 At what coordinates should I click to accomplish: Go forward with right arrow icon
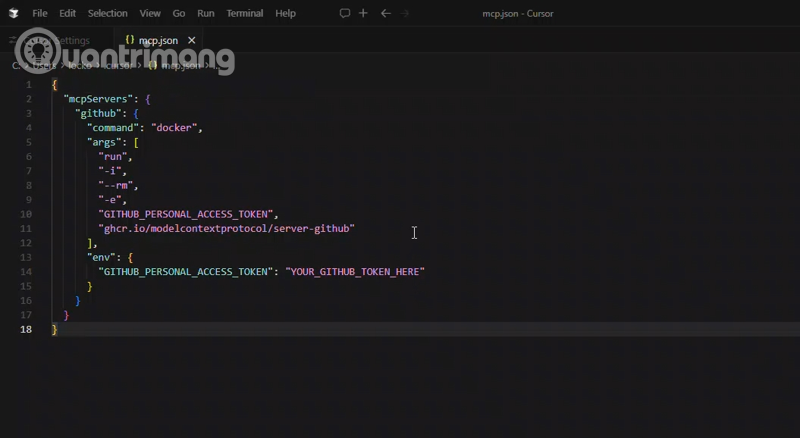(x=405, y=13)
